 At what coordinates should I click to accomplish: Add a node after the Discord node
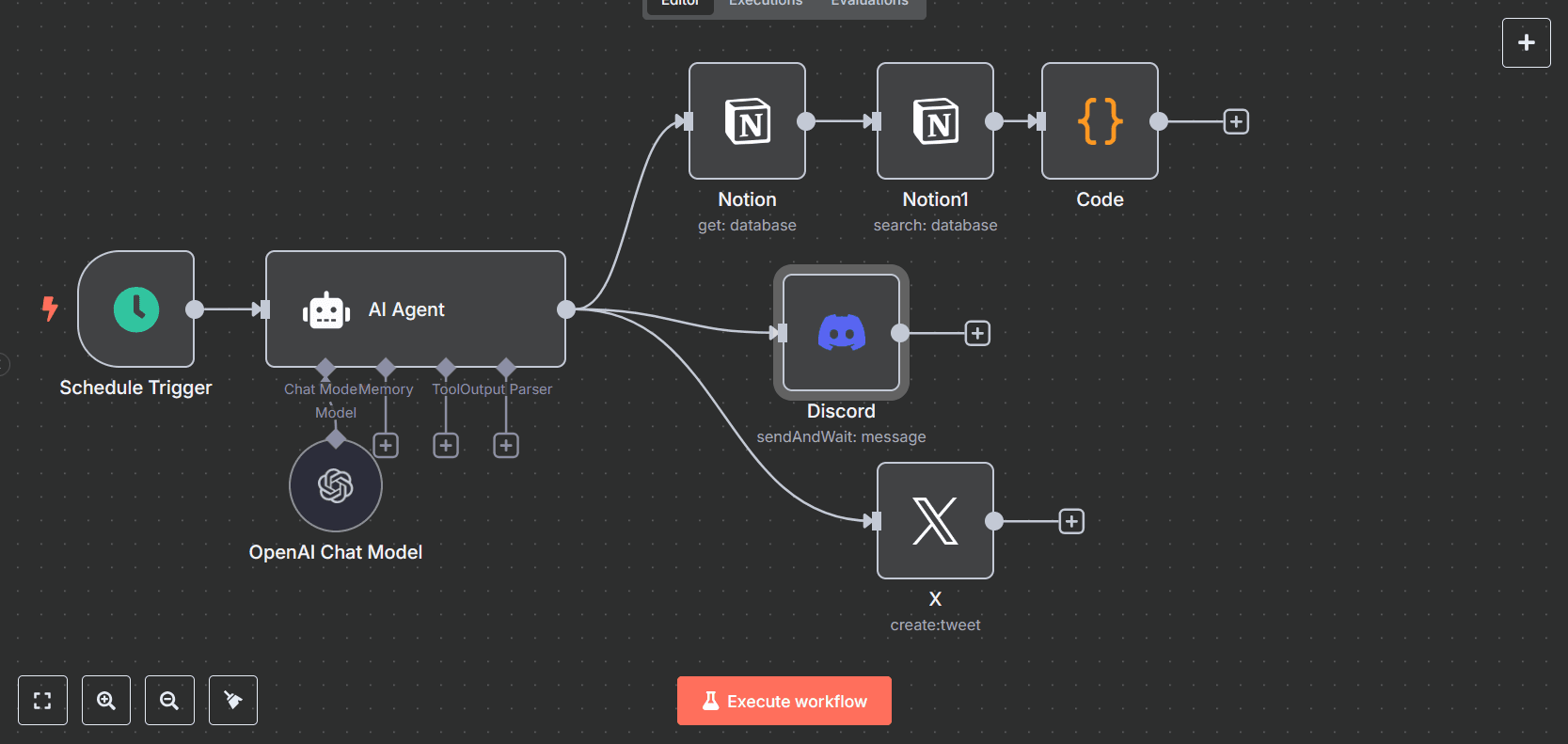[977, 333]
